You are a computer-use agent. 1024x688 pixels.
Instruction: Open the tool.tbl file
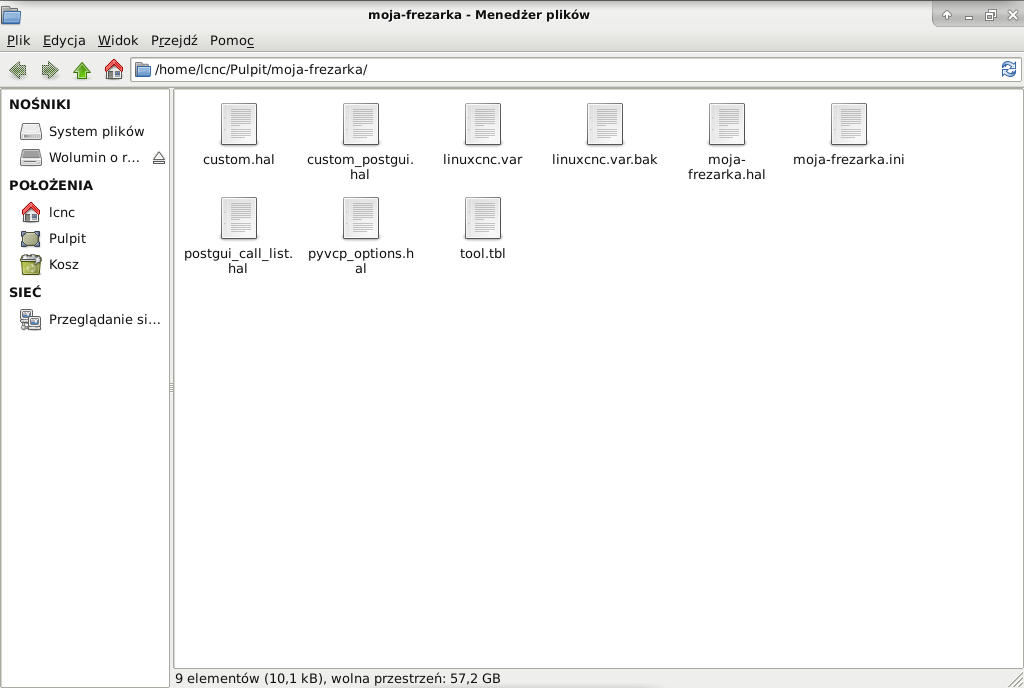tap(482, 218)
